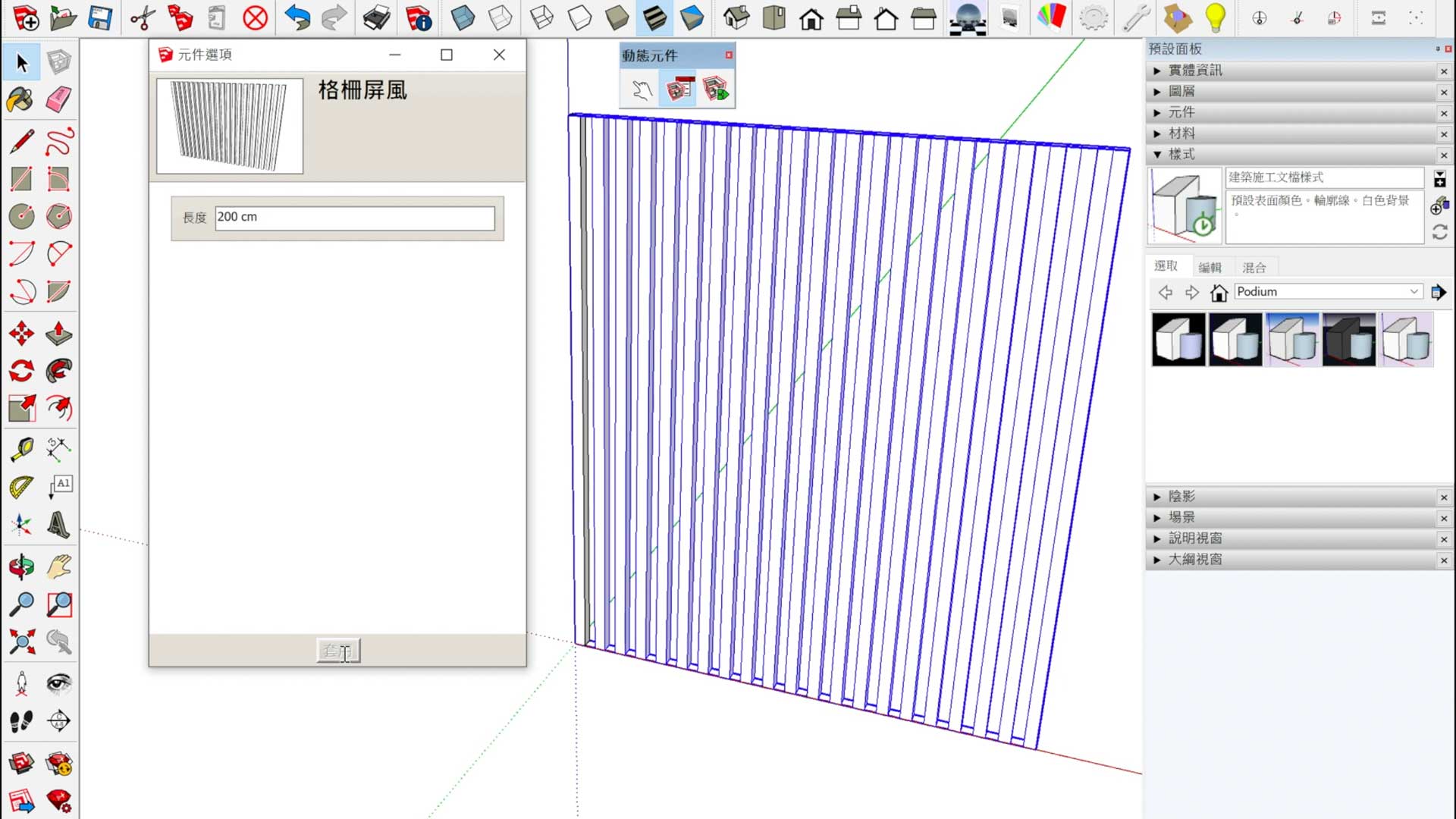Select the Paint Bucket tool
The width and height of the screenshot is (1456, 819).
(x=20, y=100)
